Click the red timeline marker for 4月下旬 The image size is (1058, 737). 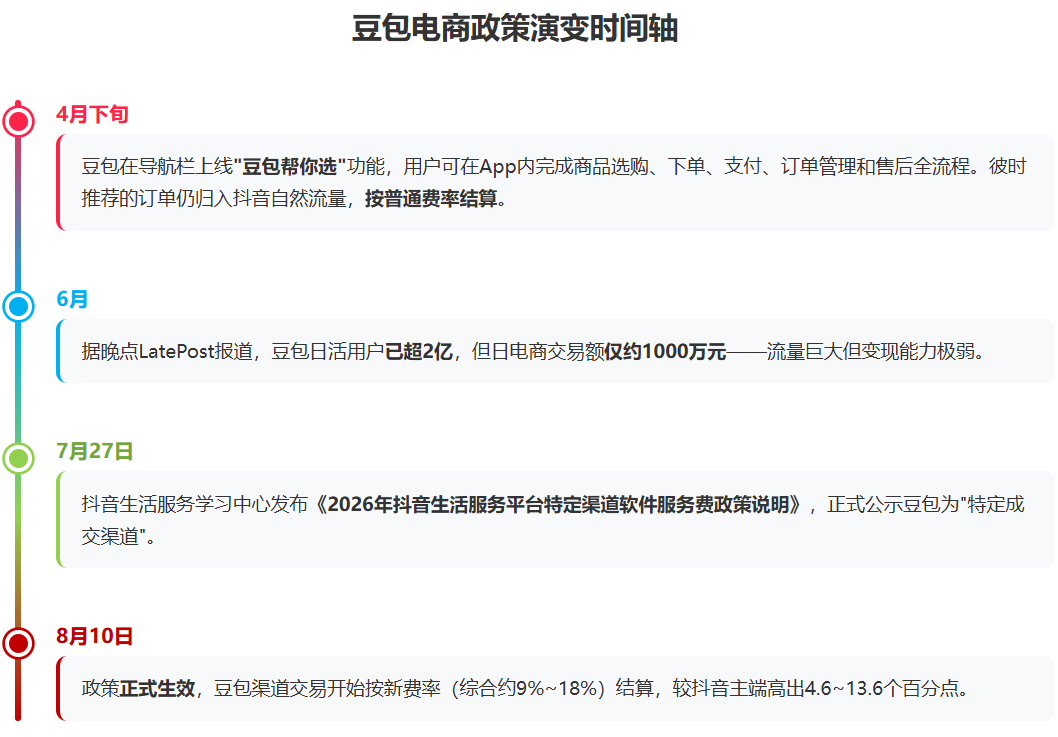(18, 121)
